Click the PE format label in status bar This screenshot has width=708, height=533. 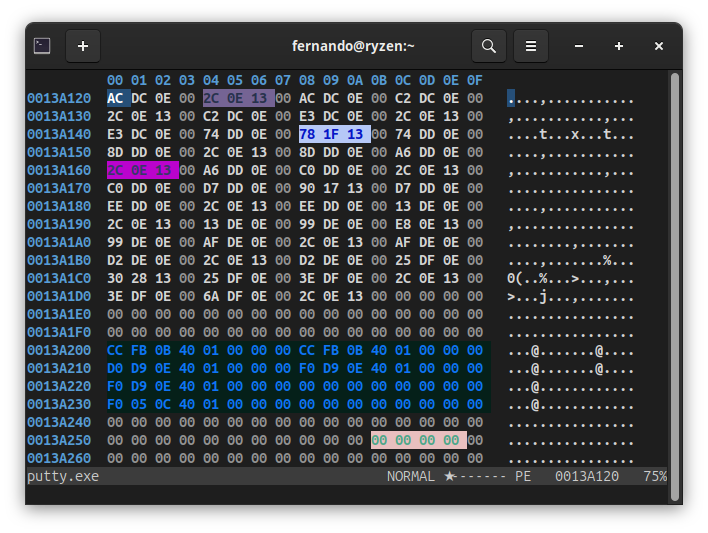click(523, 477)
